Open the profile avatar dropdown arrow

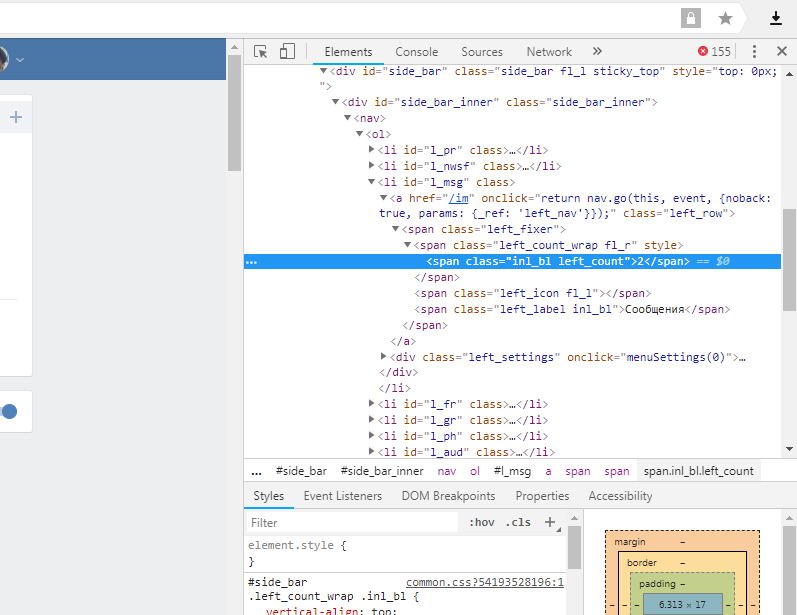tap(20, 60)
